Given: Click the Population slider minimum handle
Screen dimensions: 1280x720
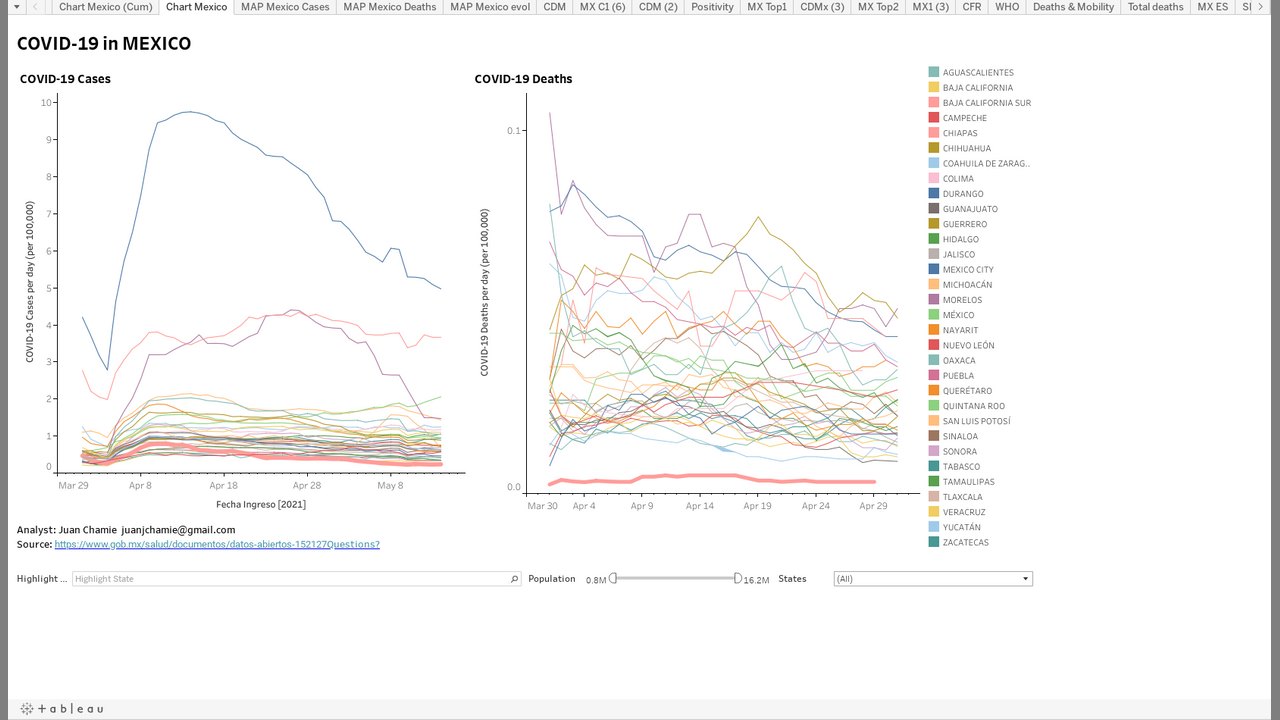Looking at the screenshot, I should (x=613, y=578).
